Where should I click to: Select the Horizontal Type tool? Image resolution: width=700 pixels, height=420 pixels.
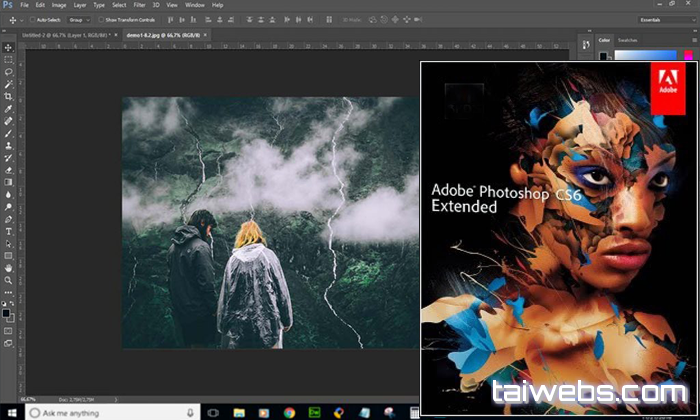(8, 231)
